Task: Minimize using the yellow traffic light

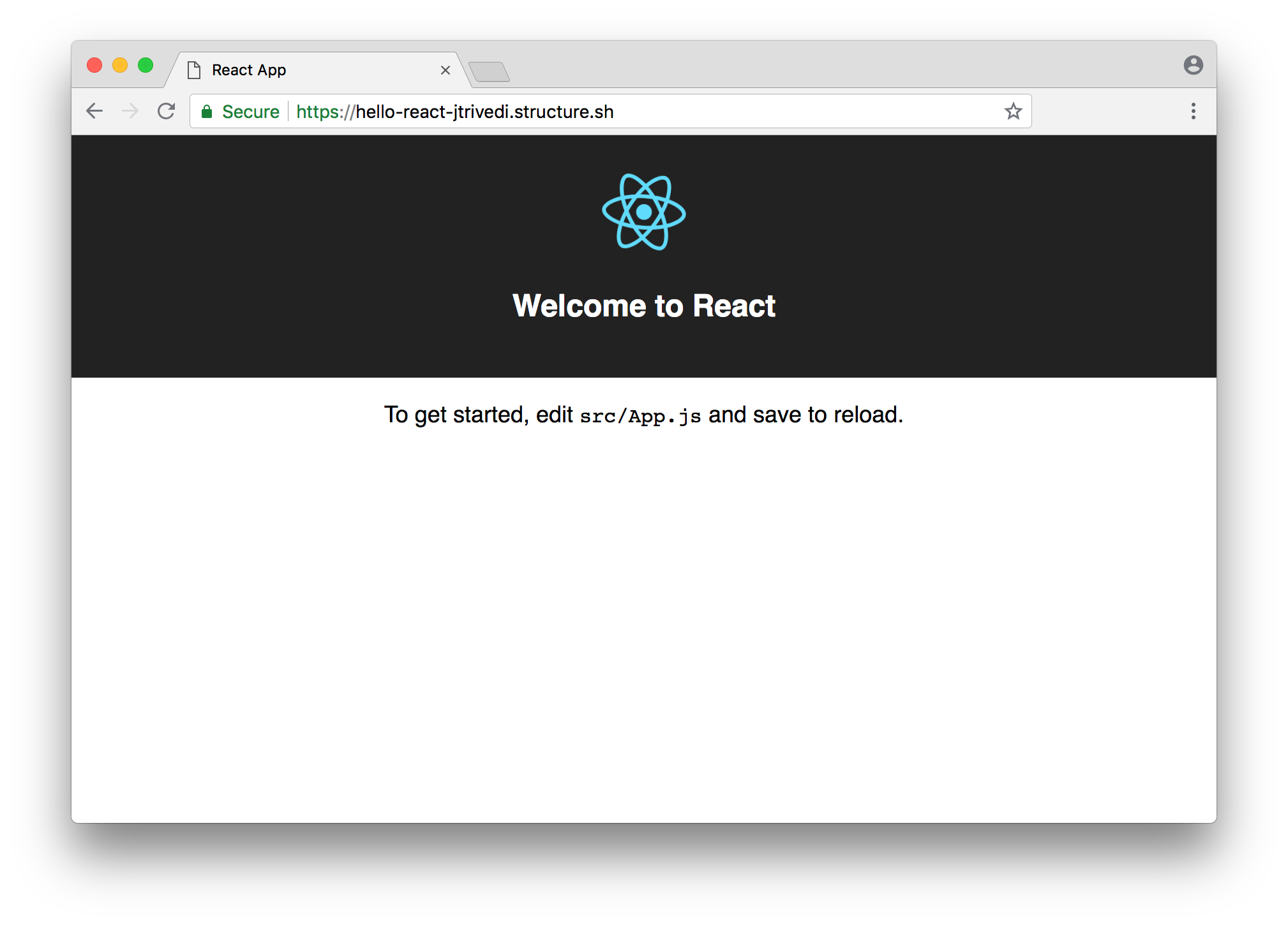Action: point(120,65)
